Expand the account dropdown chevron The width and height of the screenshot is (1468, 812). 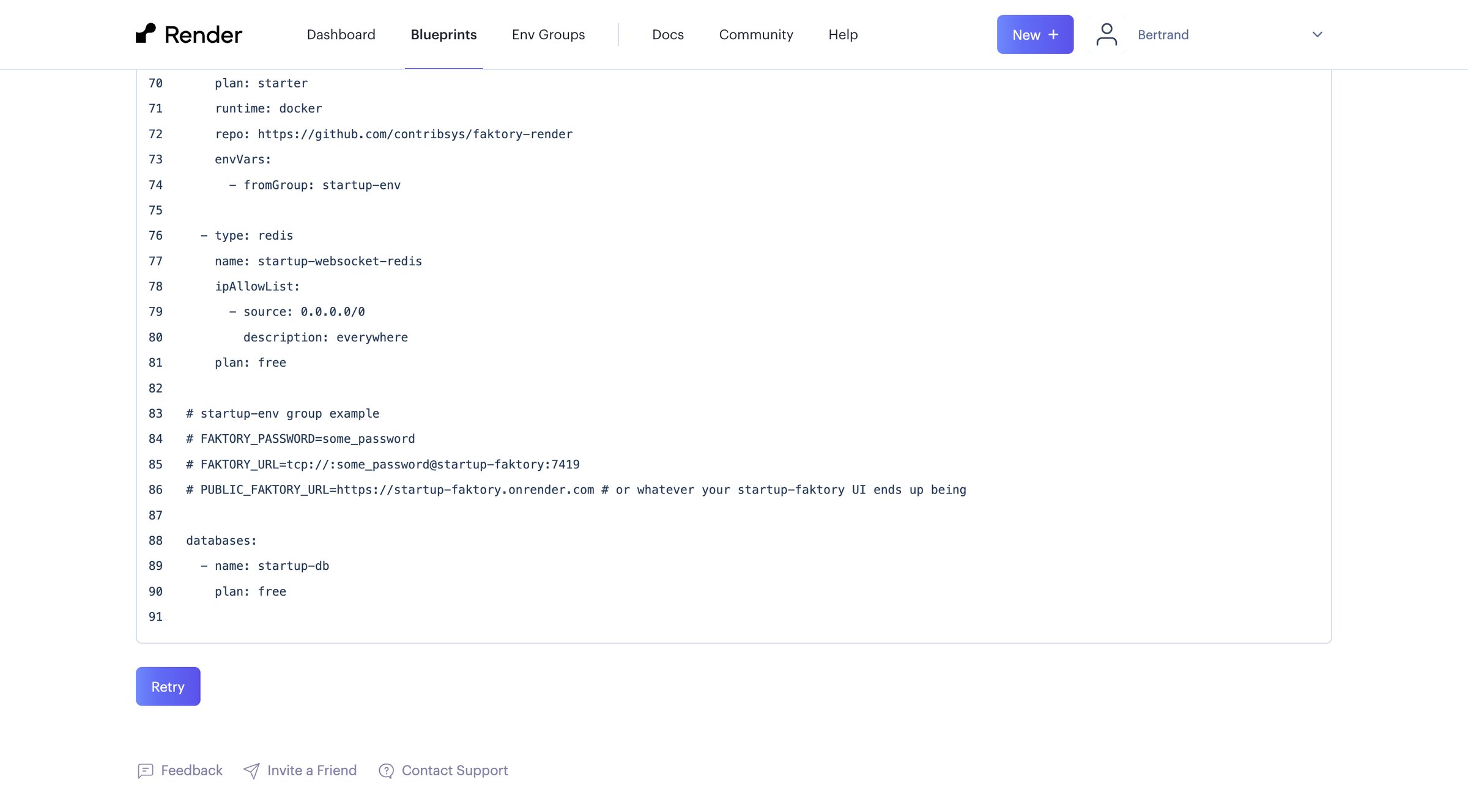pyautogui.click(x=1318, y=34)
